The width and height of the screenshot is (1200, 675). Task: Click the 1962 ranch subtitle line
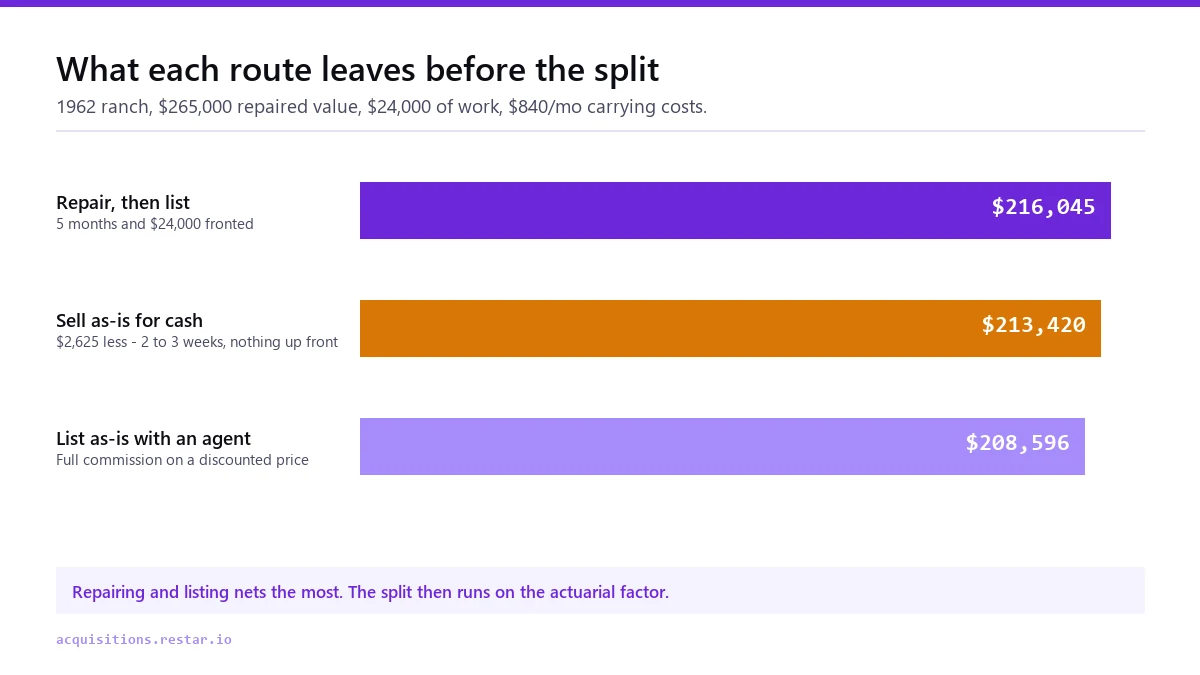click(x=381, y=107)
